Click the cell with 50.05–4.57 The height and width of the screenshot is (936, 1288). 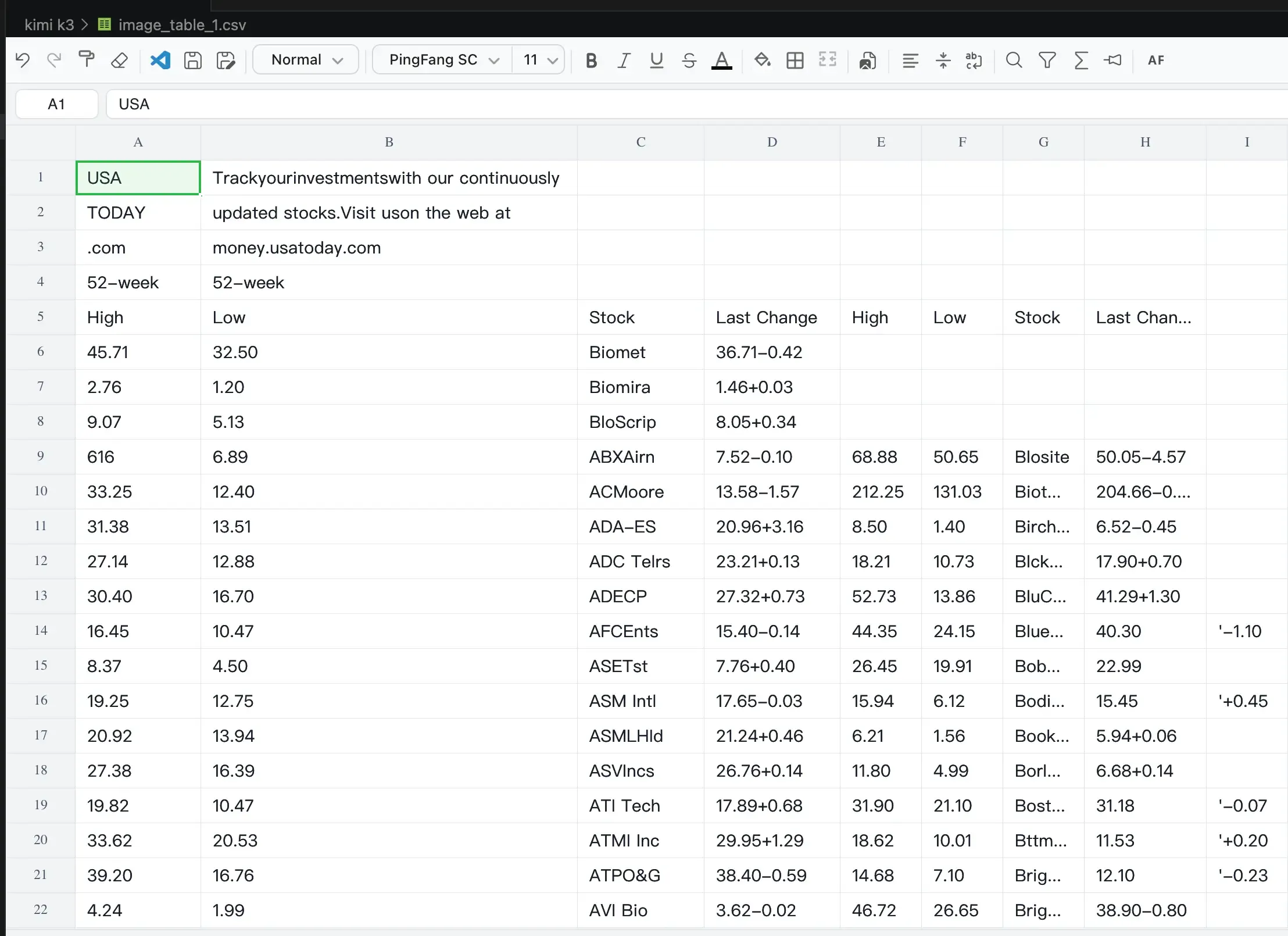[1145, 456]
